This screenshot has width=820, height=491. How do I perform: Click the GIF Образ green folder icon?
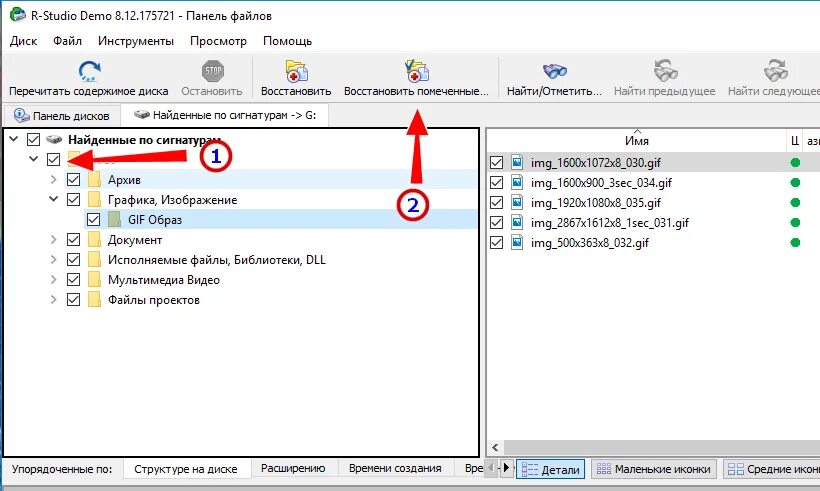(115, 220)
